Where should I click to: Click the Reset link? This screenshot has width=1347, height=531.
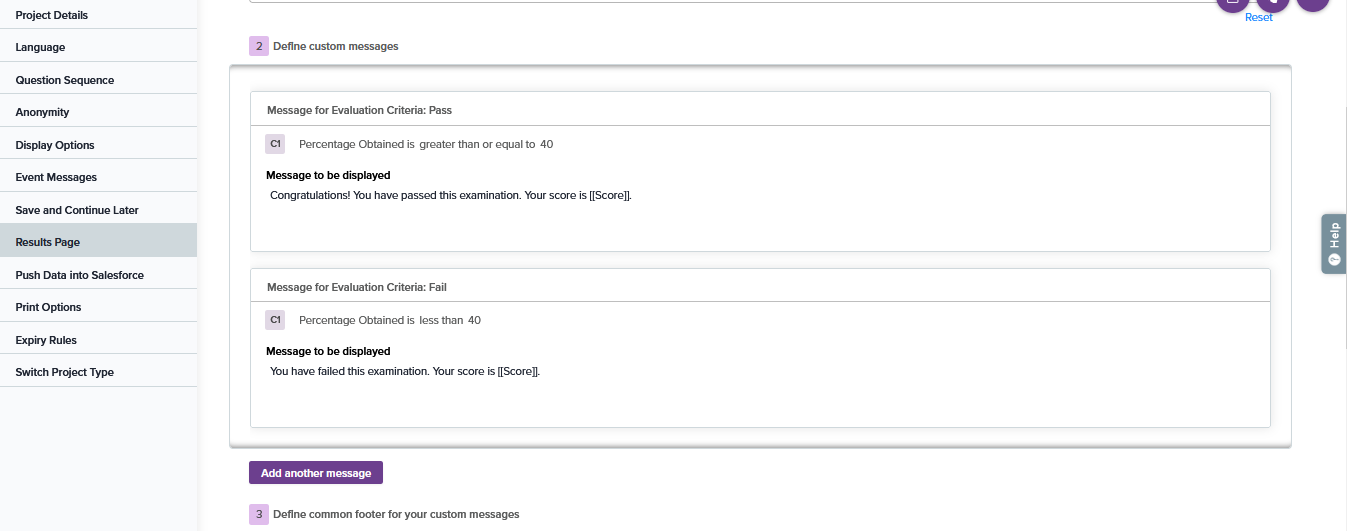[1259, 17]
